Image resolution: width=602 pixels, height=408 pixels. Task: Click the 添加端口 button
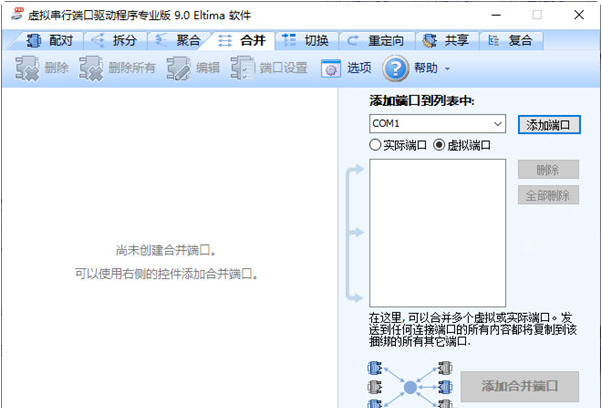point(549,124)
